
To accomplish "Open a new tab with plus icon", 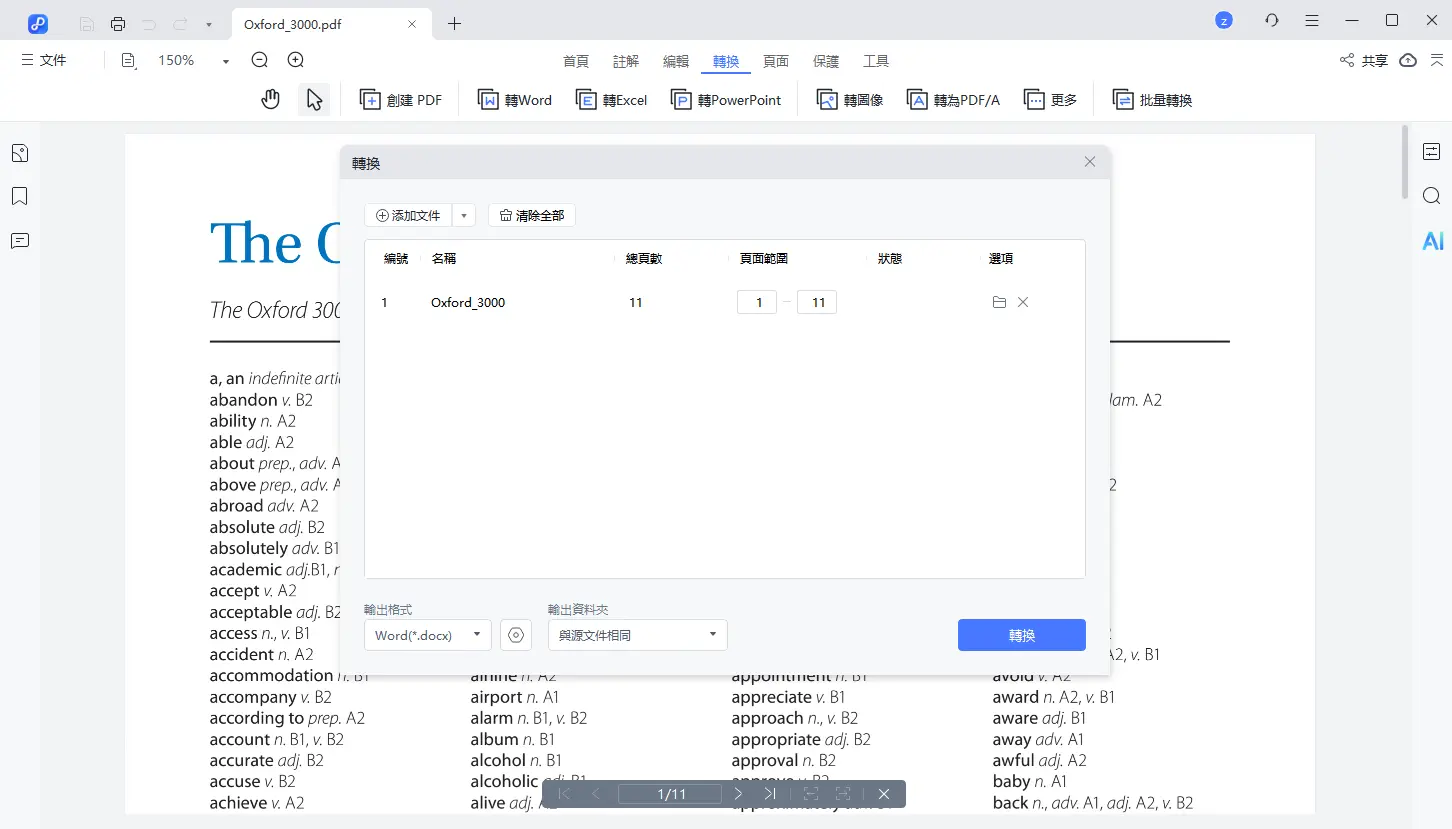I will [455, 24].
